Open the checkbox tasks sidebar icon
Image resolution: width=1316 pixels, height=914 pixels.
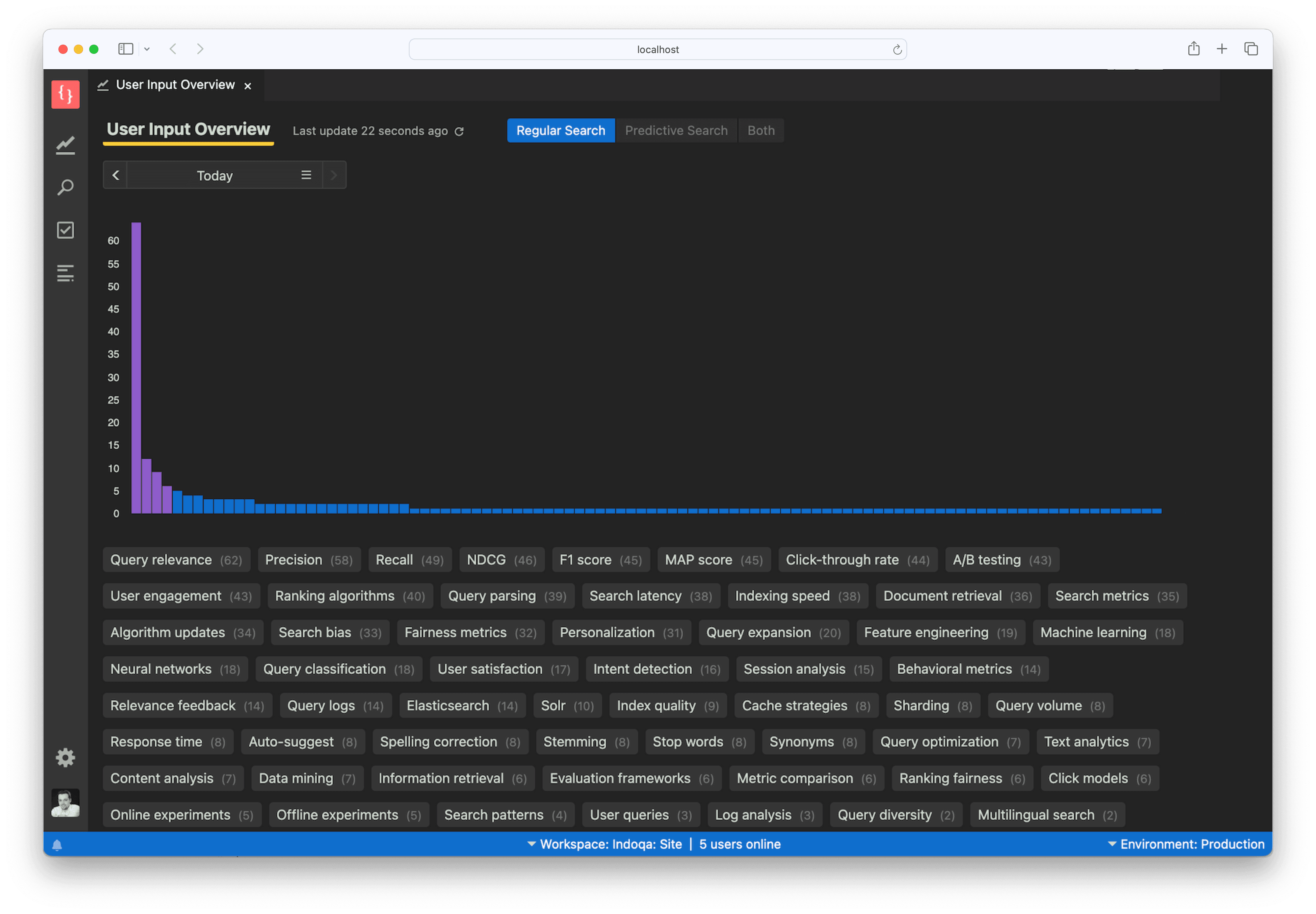pyautogui.click(x=65, y=230)
